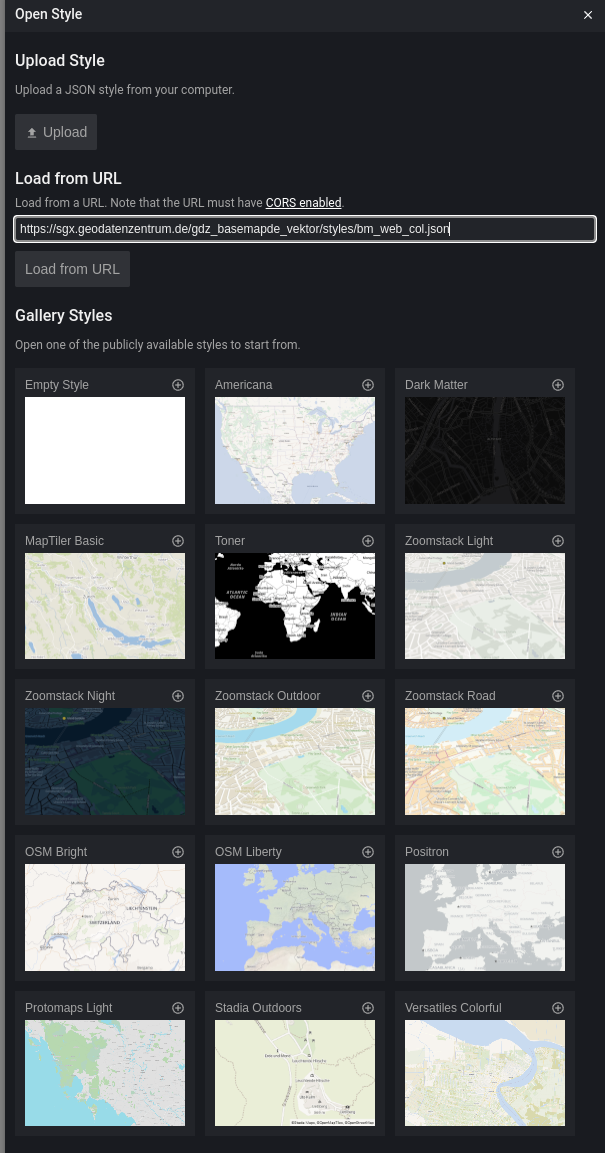Click the plus icon on Americana style

368,385
